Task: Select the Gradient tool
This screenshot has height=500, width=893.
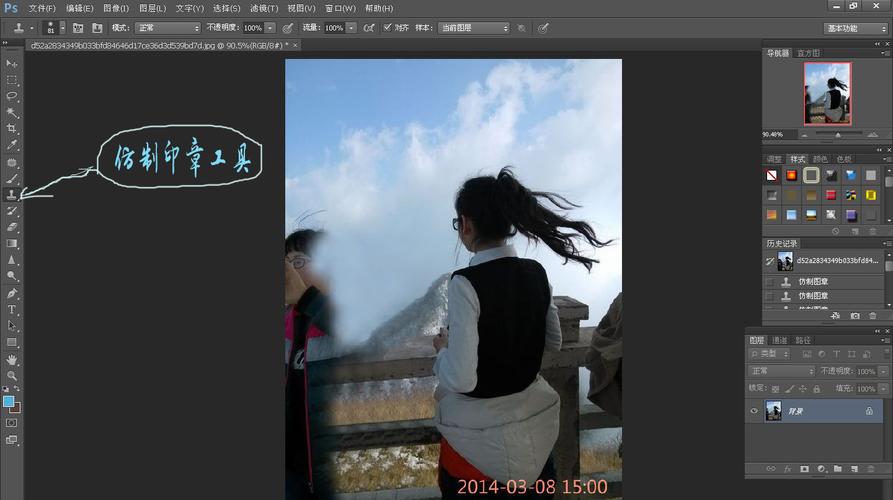Action: 11,243
